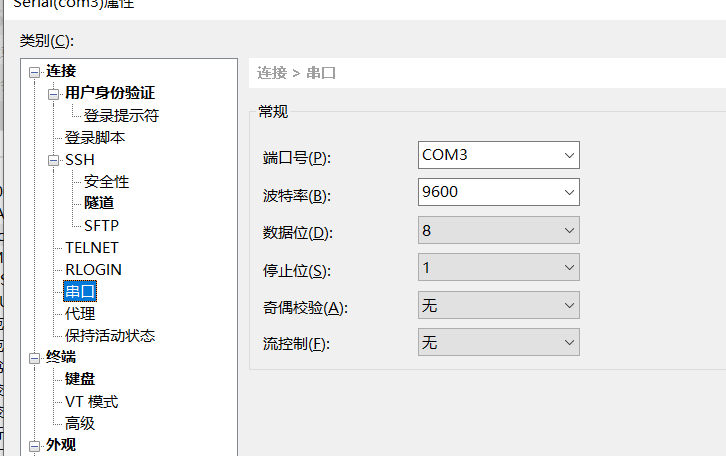Screen dimensions: 726x456
Task: Select 登录脚本 in the category tree
Action: click(95, 137)
